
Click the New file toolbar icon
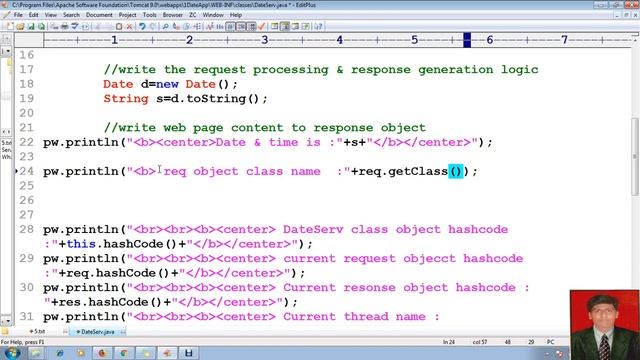9,27
